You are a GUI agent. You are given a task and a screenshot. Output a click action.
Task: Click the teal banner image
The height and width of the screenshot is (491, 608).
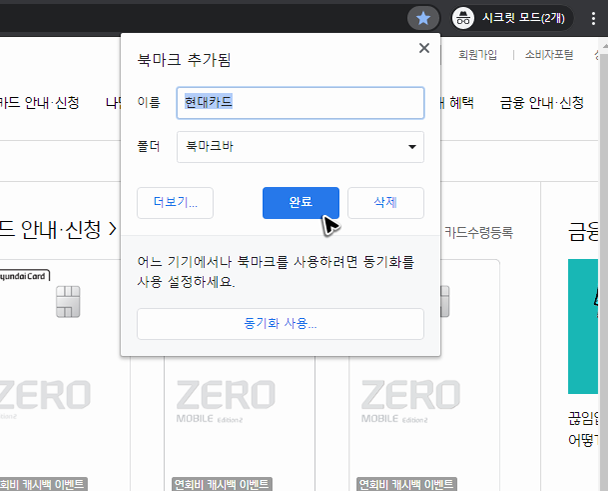click(x=583, y=327)
